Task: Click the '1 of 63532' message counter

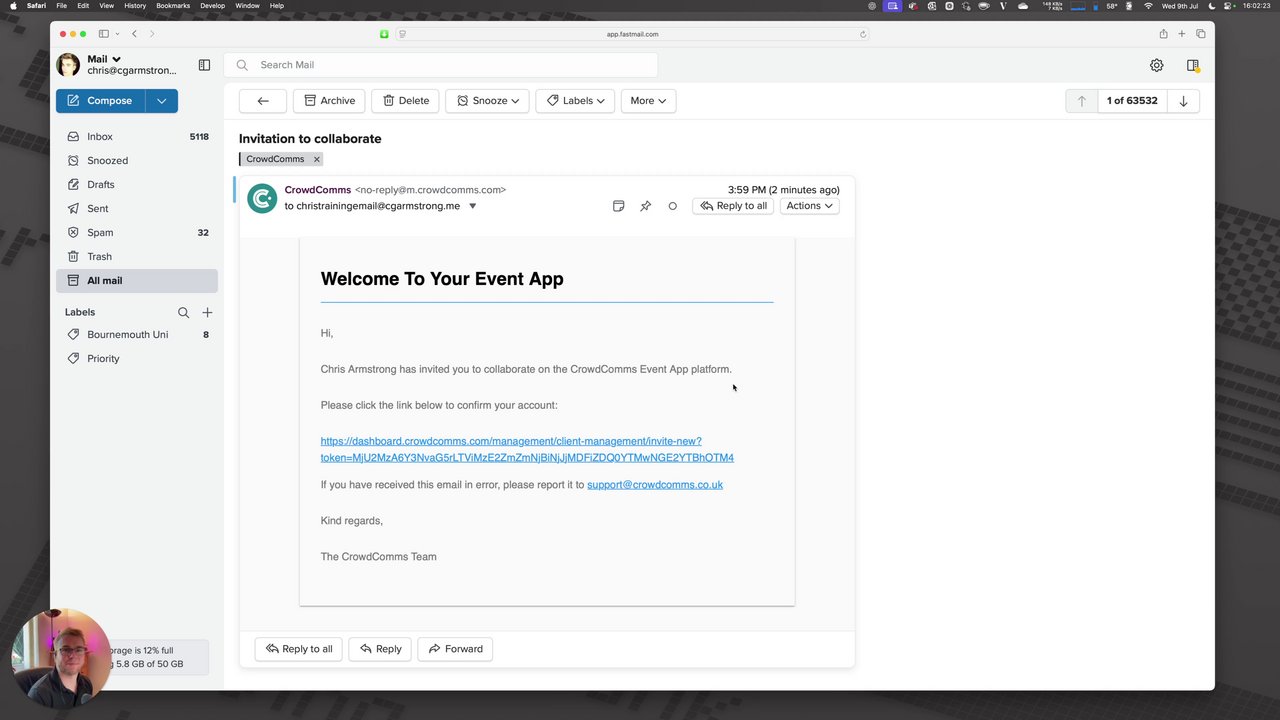Action: 1132,101
